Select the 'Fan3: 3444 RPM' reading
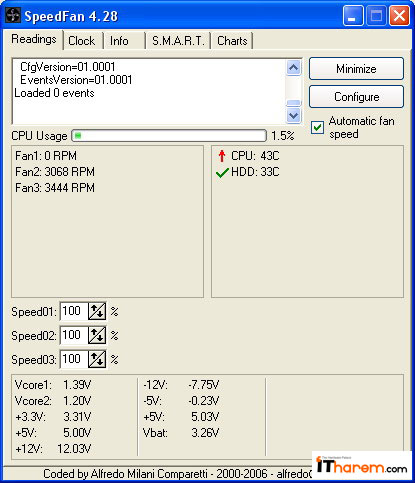 pyautogui.click(x=55, y=188)
